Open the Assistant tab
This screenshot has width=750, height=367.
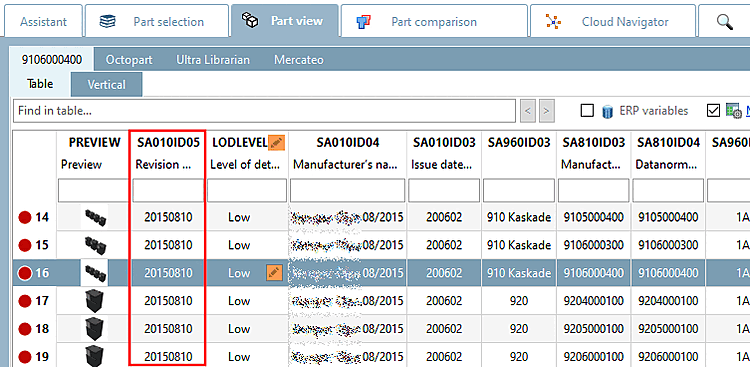pos(44,22)
